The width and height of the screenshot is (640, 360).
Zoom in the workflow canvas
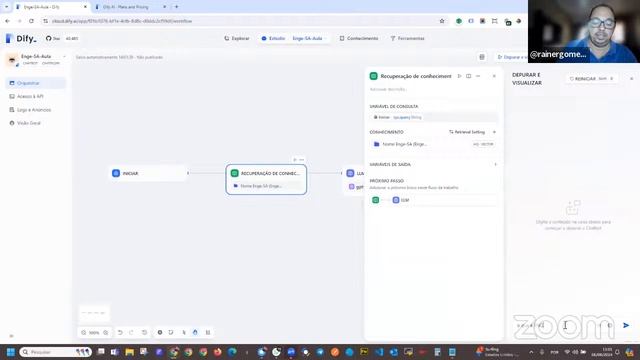pos(106,333)
